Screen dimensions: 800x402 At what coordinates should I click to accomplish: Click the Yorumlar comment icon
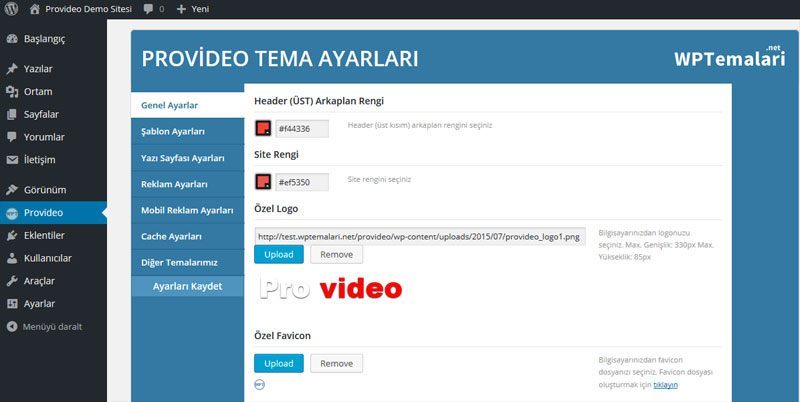click(12, 137)
